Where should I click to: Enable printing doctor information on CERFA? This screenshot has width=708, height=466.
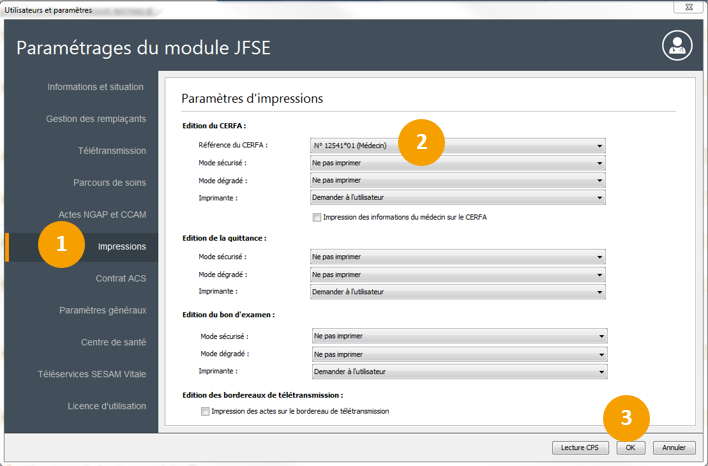[317, 217]
